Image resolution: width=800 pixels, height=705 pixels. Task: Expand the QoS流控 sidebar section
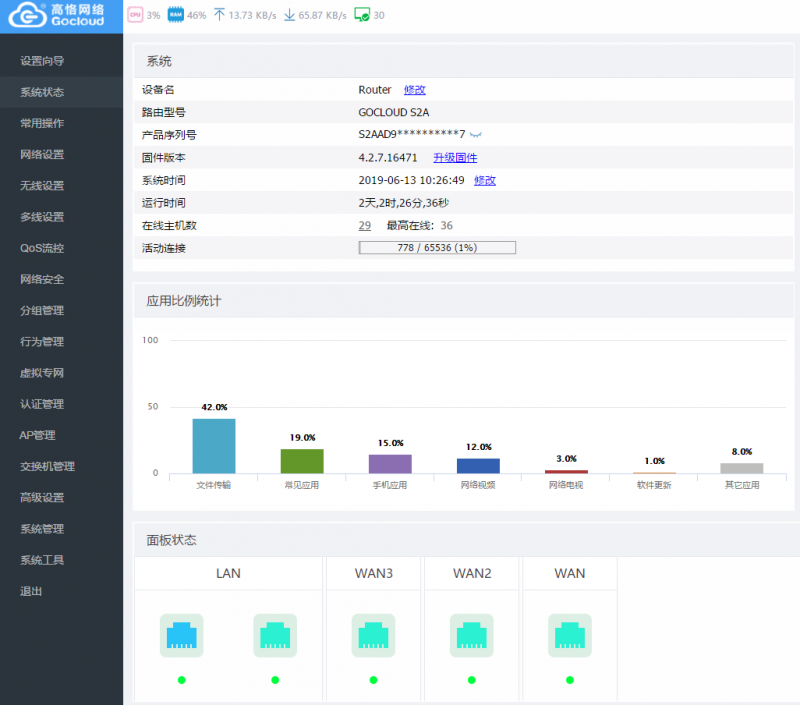pyautogui.click(x=42, y=248)
